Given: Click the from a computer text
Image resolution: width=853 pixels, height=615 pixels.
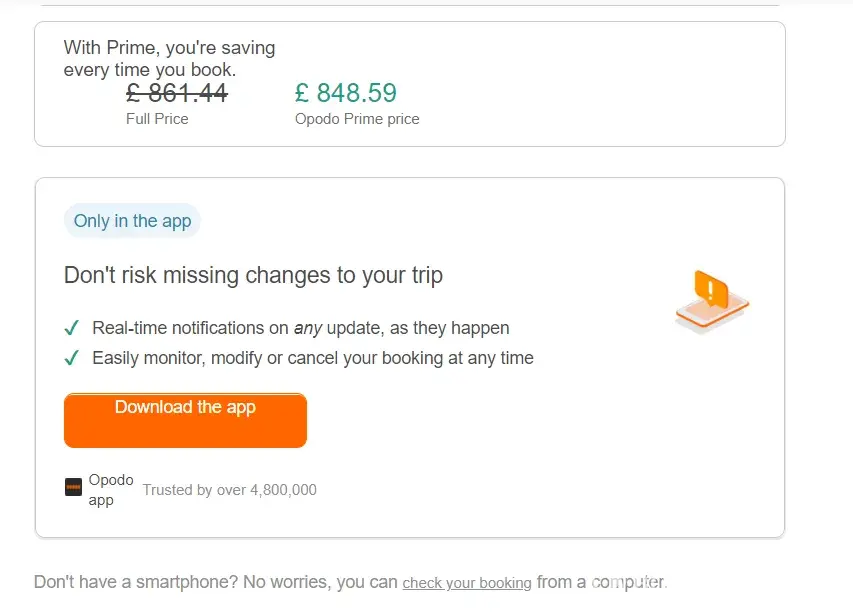Looking at the screenshot, I should point(601,582).
